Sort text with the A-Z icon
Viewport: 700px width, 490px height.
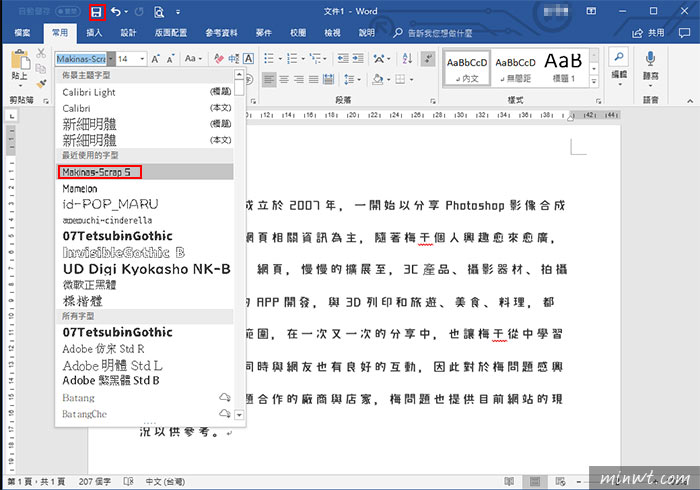(x=407, y=58)
